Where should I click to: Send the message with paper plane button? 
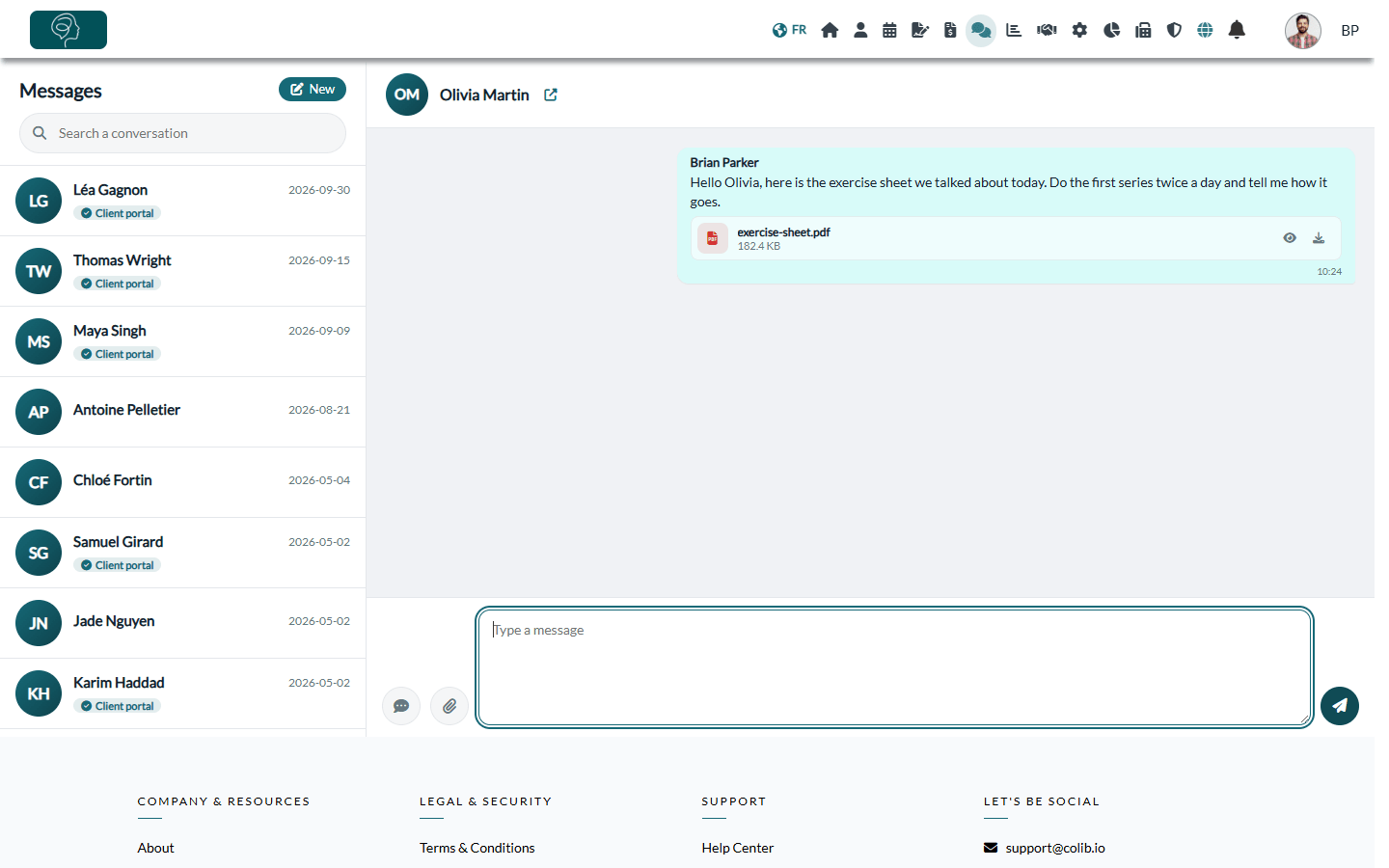click(x=1340, y=706)
